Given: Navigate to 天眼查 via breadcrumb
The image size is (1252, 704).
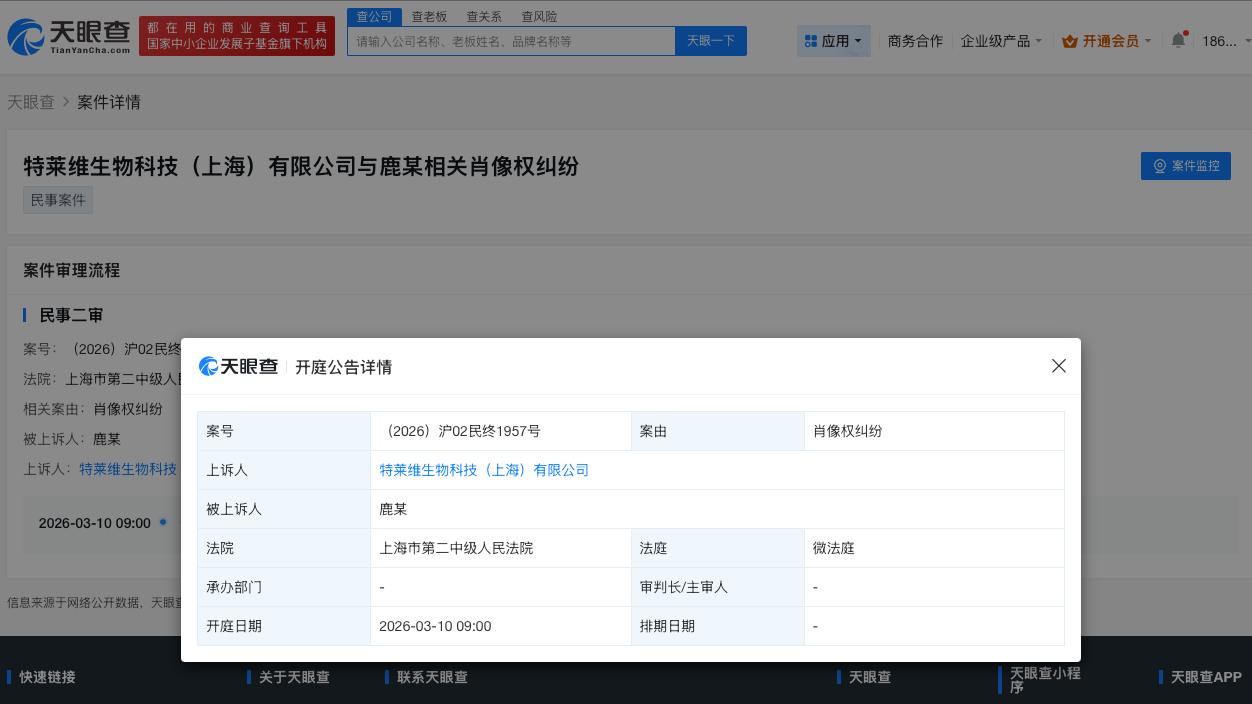Looking at the screenshot, I should click(x=31, y=102).
